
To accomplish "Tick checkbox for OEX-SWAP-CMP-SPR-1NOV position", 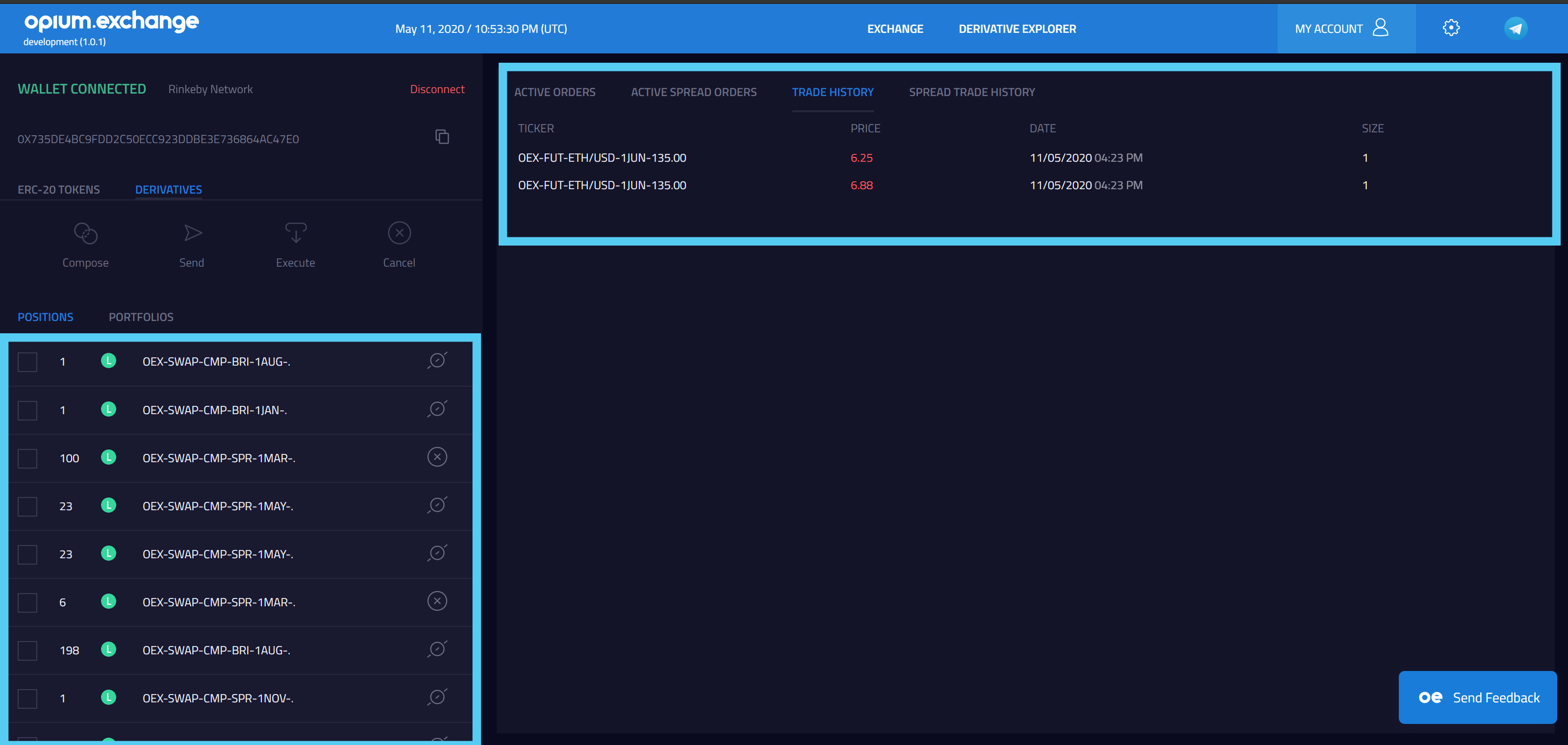I will coord(27,699).
